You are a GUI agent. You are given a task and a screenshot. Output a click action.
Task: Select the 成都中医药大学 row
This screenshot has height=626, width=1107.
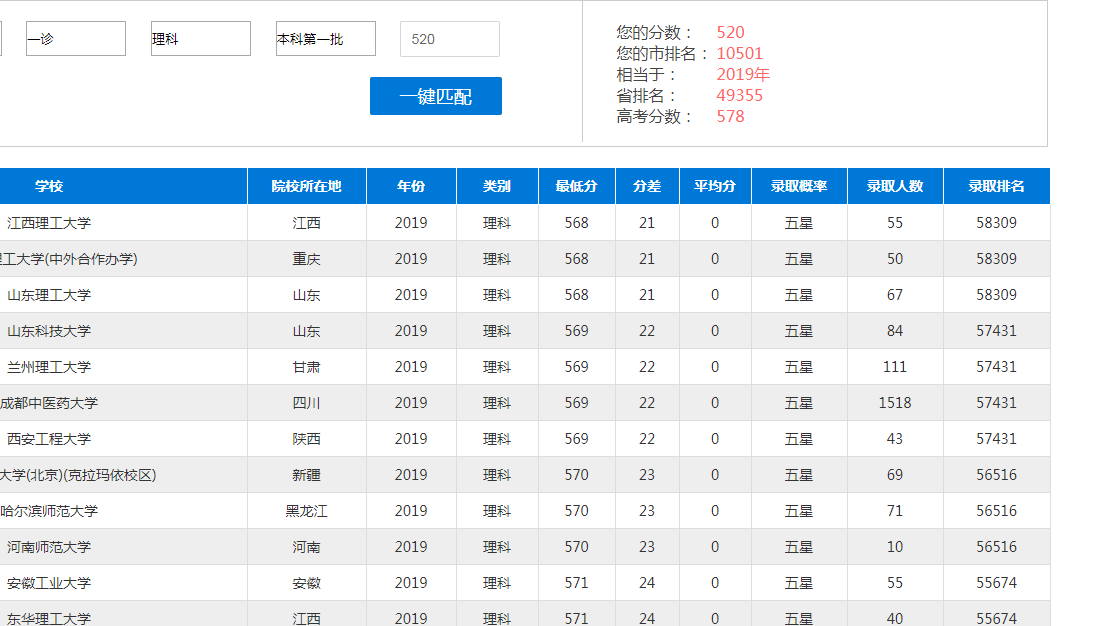[x=49, y=403]
